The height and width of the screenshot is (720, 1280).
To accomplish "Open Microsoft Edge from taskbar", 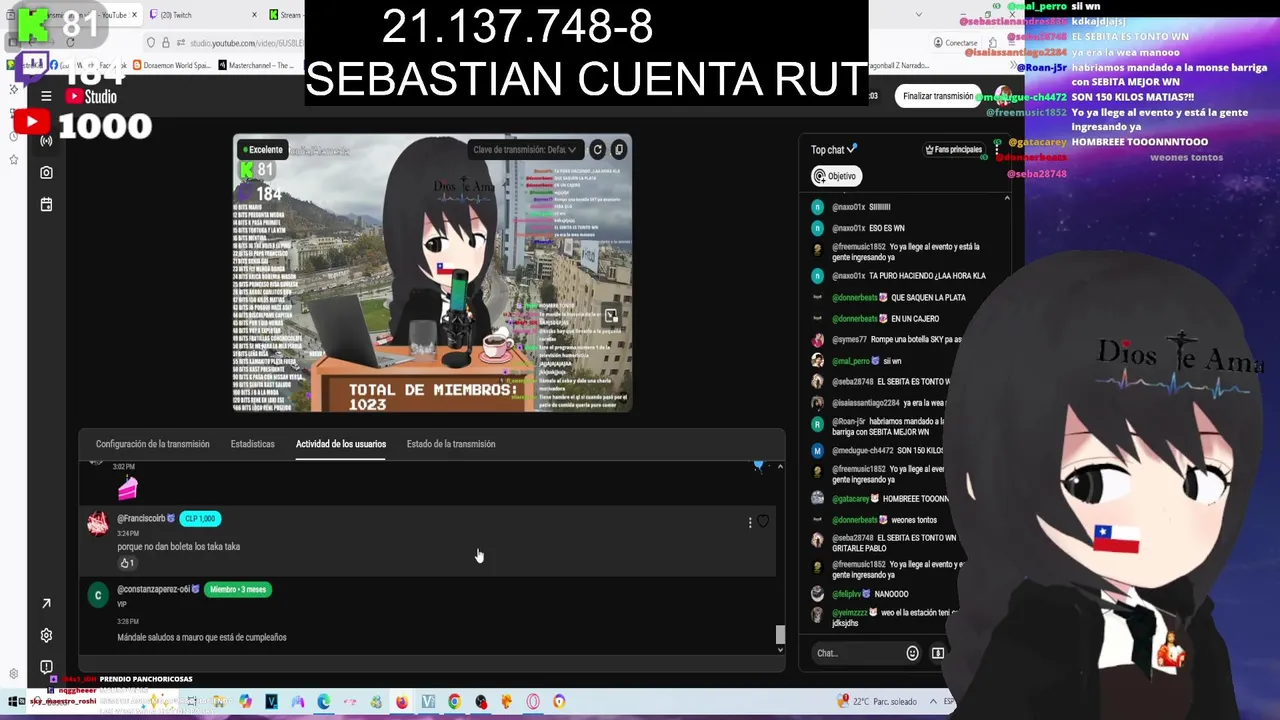I will click(x=323, y=702).
